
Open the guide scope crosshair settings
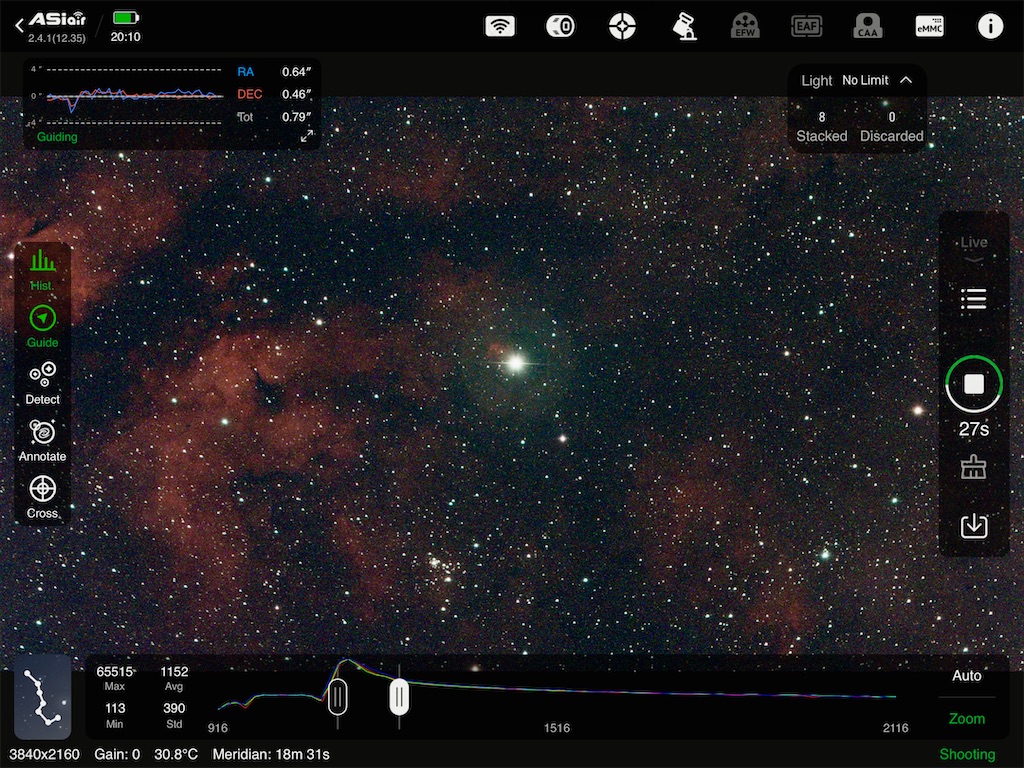coord(622,26)
